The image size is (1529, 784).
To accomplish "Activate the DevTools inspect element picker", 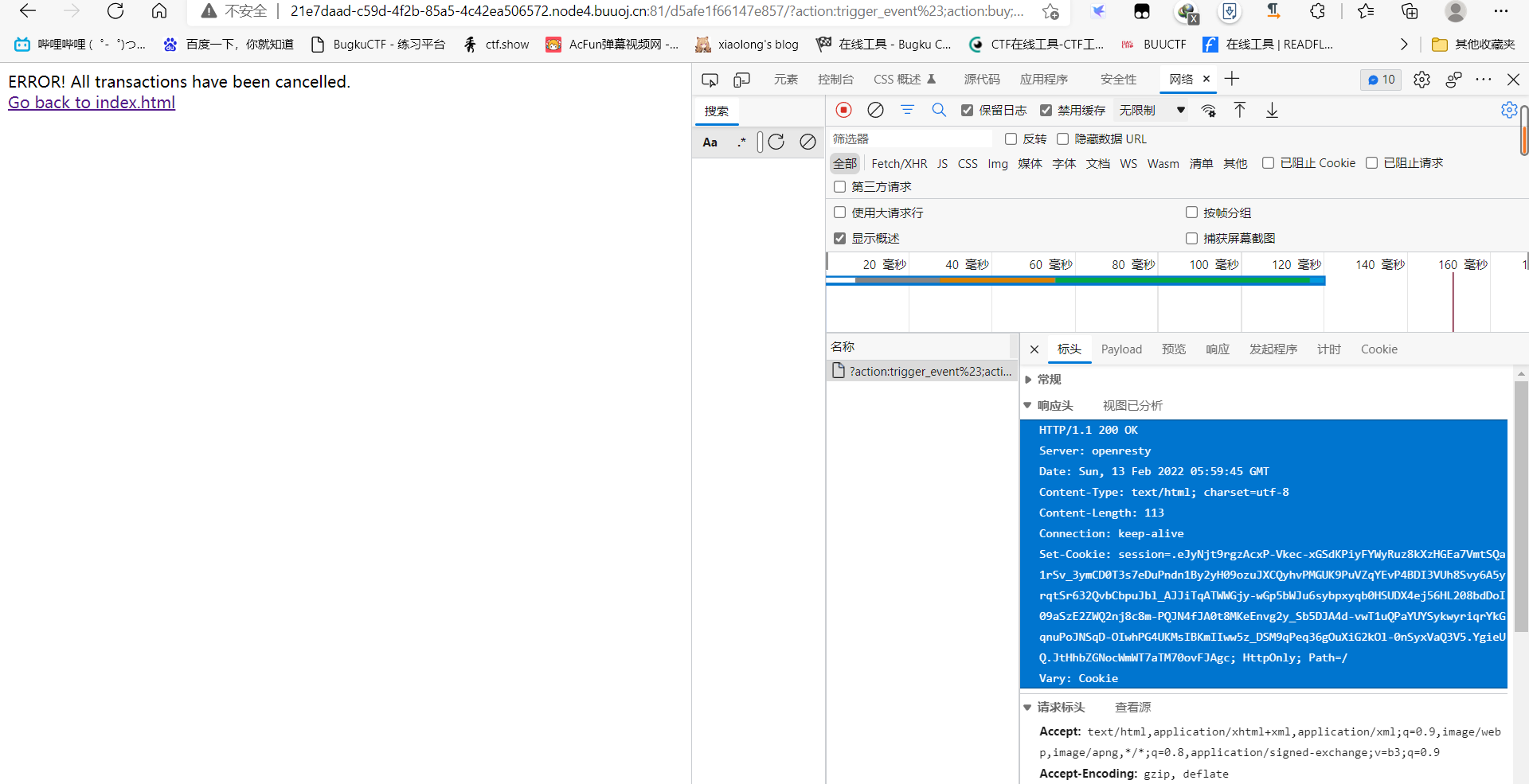I will 710,80.
